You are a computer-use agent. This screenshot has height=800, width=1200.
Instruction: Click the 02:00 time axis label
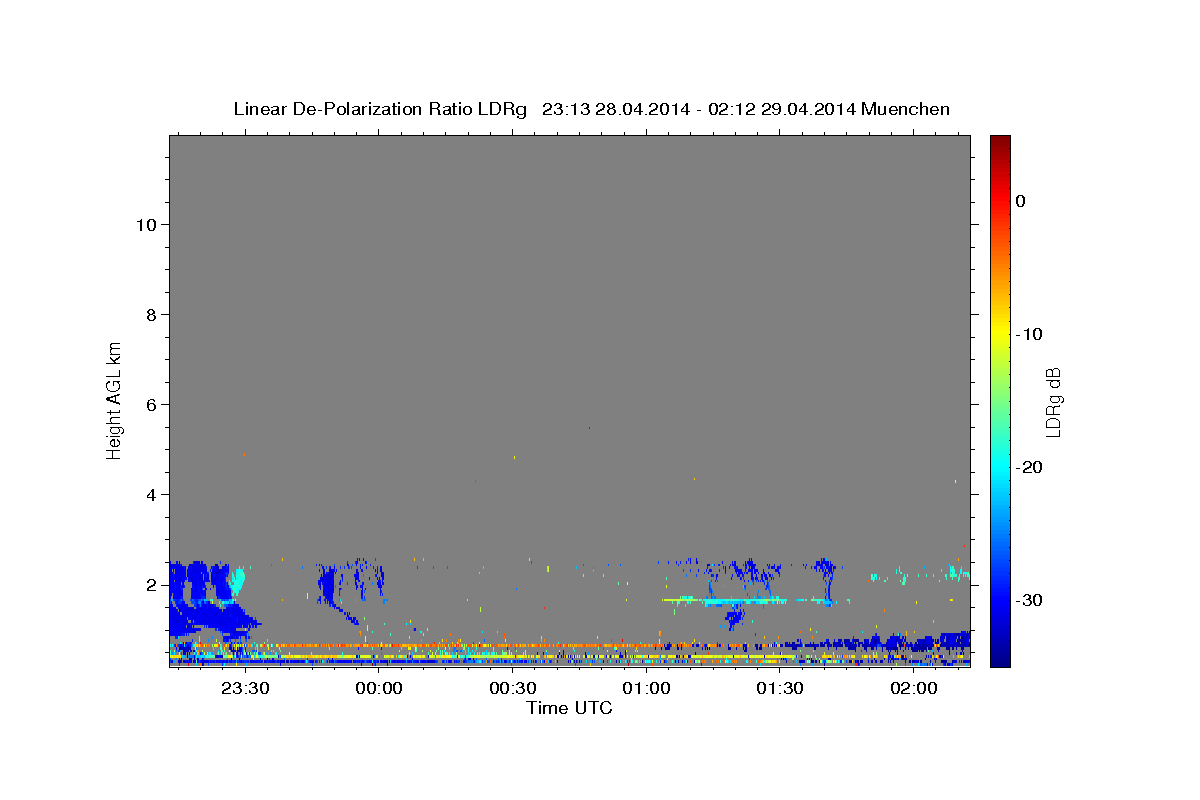click(x=914, y=688)
